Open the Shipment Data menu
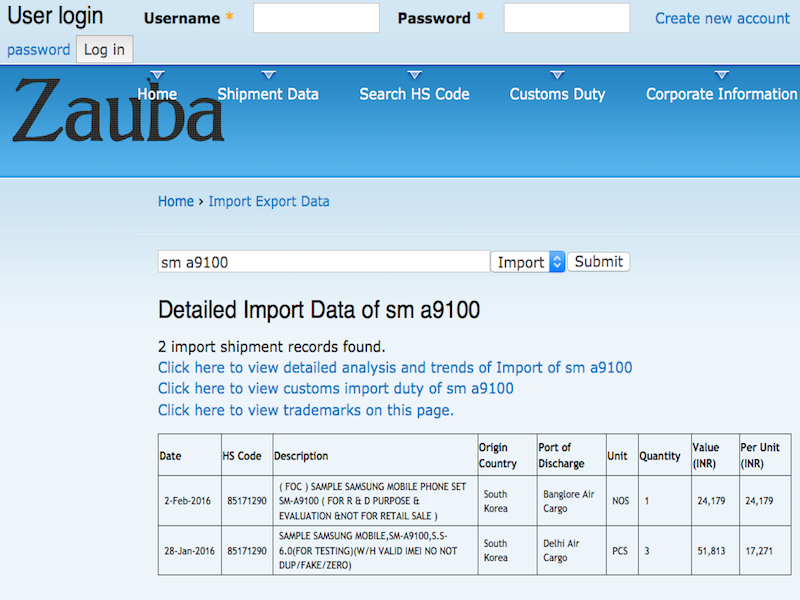 268,94
